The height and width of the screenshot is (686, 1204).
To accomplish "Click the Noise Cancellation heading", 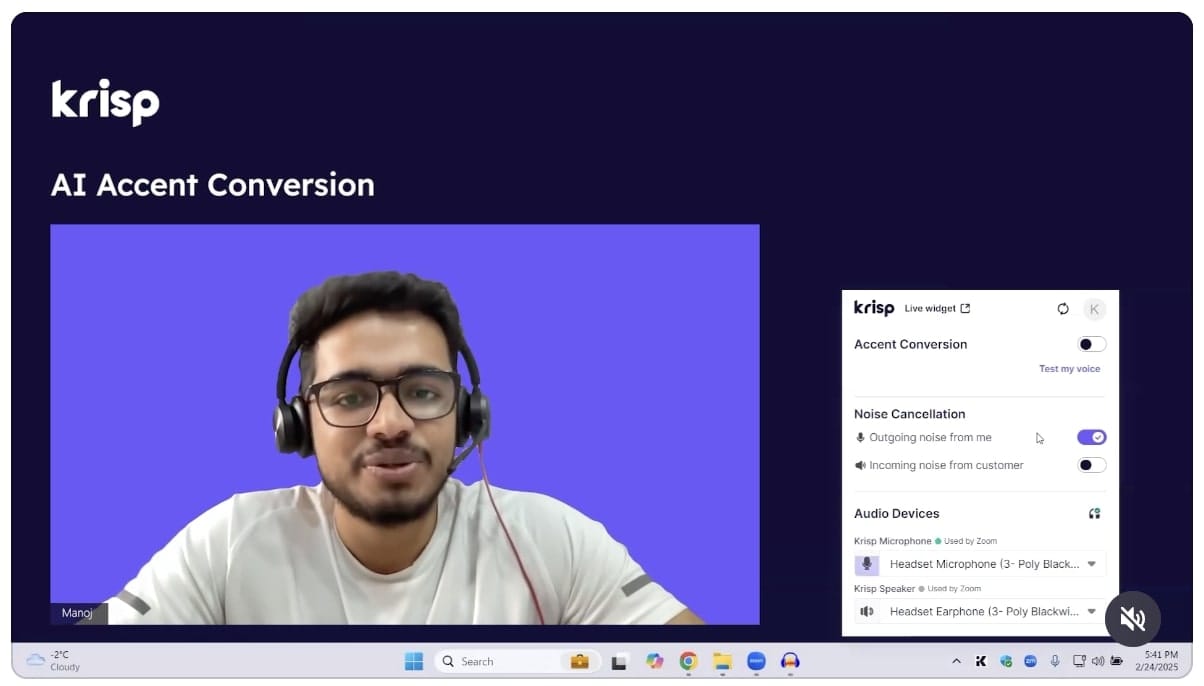I will point(909,414).
